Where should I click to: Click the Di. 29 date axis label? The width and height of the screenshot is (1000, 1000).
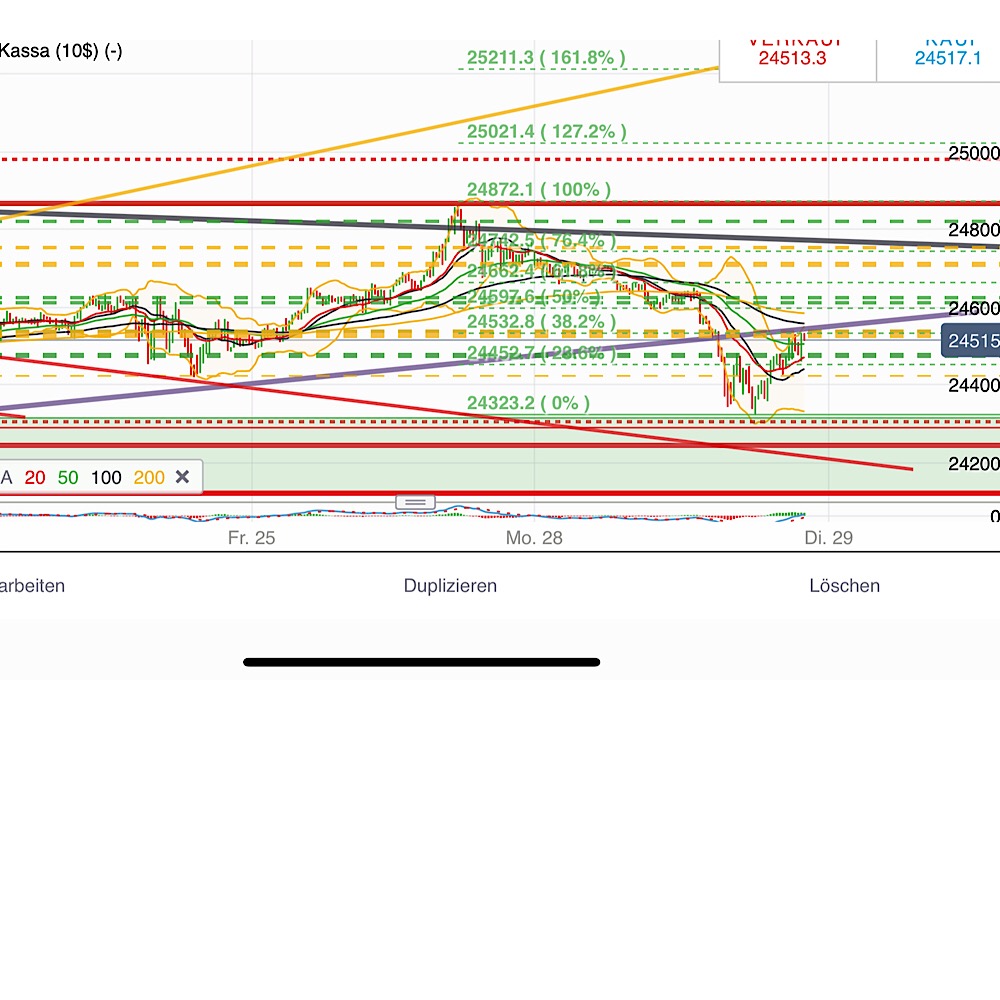click(830, 537)
